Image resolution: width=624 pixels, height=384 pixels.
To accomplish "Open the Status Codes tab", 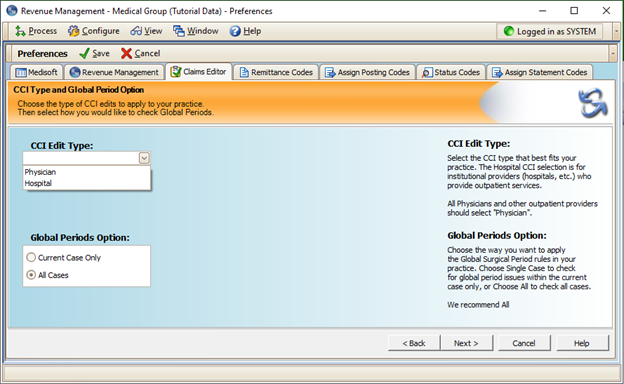I will [x=451, y=72].
